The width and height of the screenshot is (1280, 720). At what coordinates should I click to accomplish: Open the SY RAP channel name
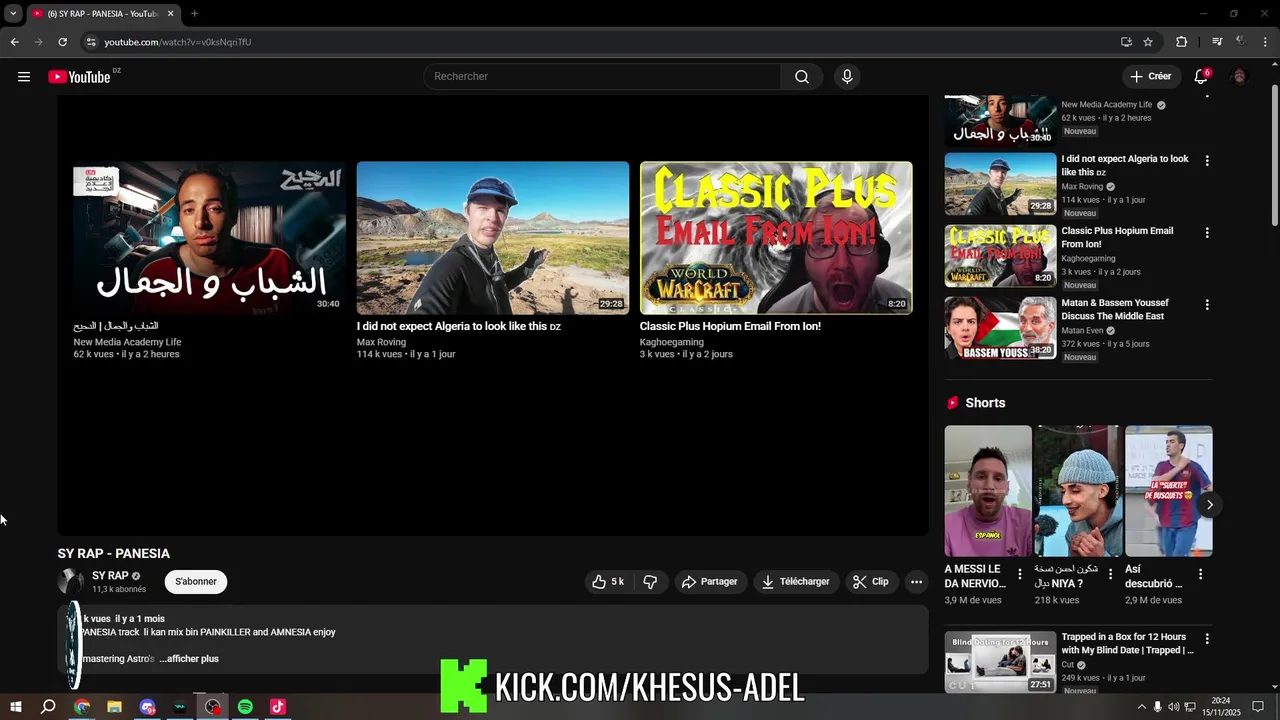click(x=110, y=576)
